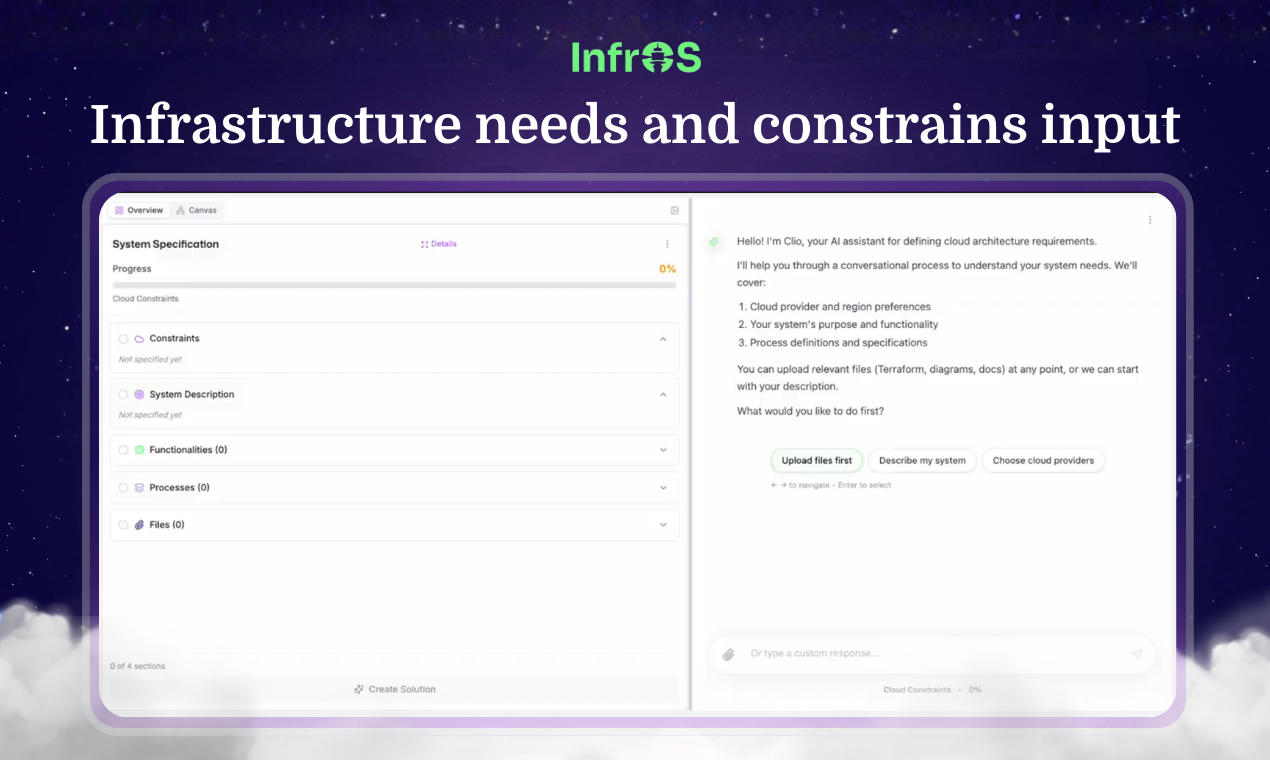
Task: Mark the Constraints section checkbox
Action: coord(123,339)
